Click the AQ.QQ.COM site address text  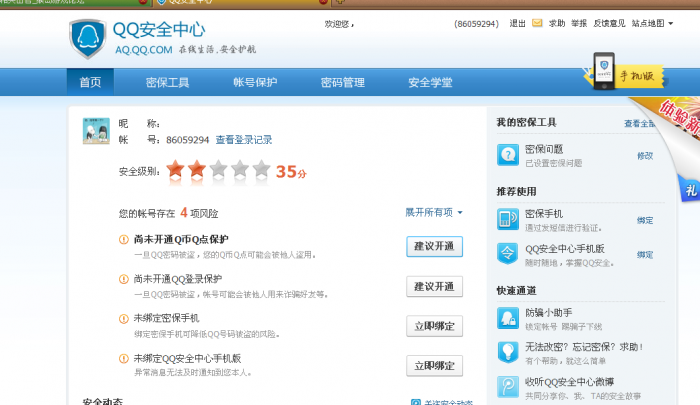pyautogui.click(x=144, y=50)
